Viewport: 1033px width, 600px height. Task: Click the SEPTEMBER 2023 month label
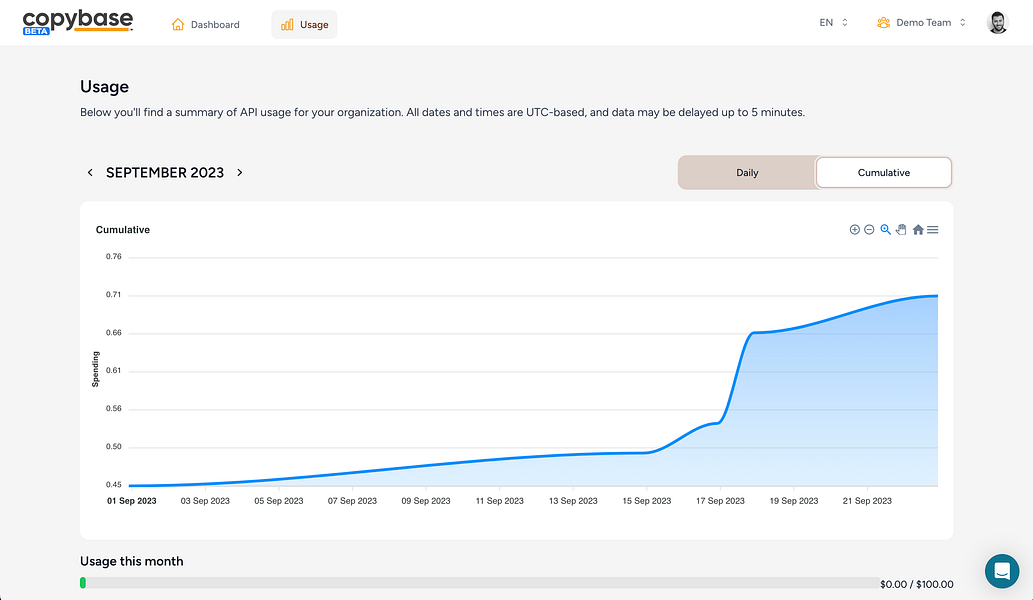click(x=165, y=172)
